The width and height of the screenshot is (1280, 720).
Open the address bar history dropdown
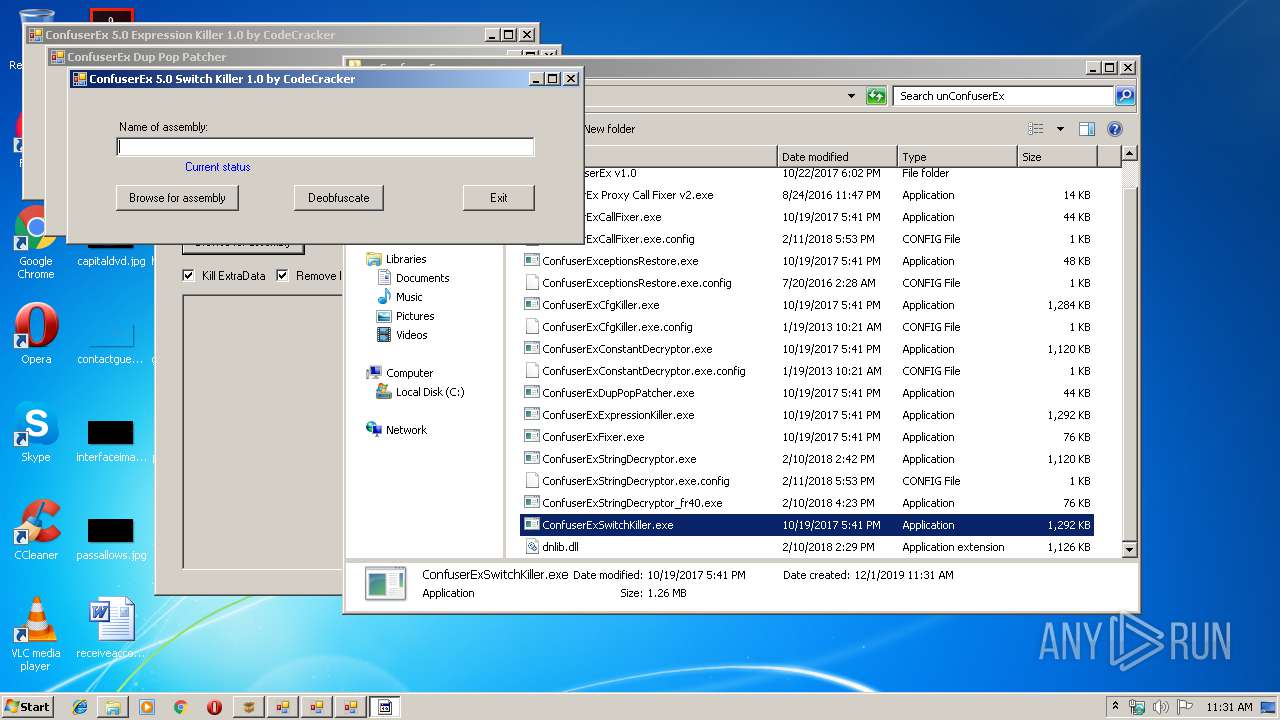point(851,96)
